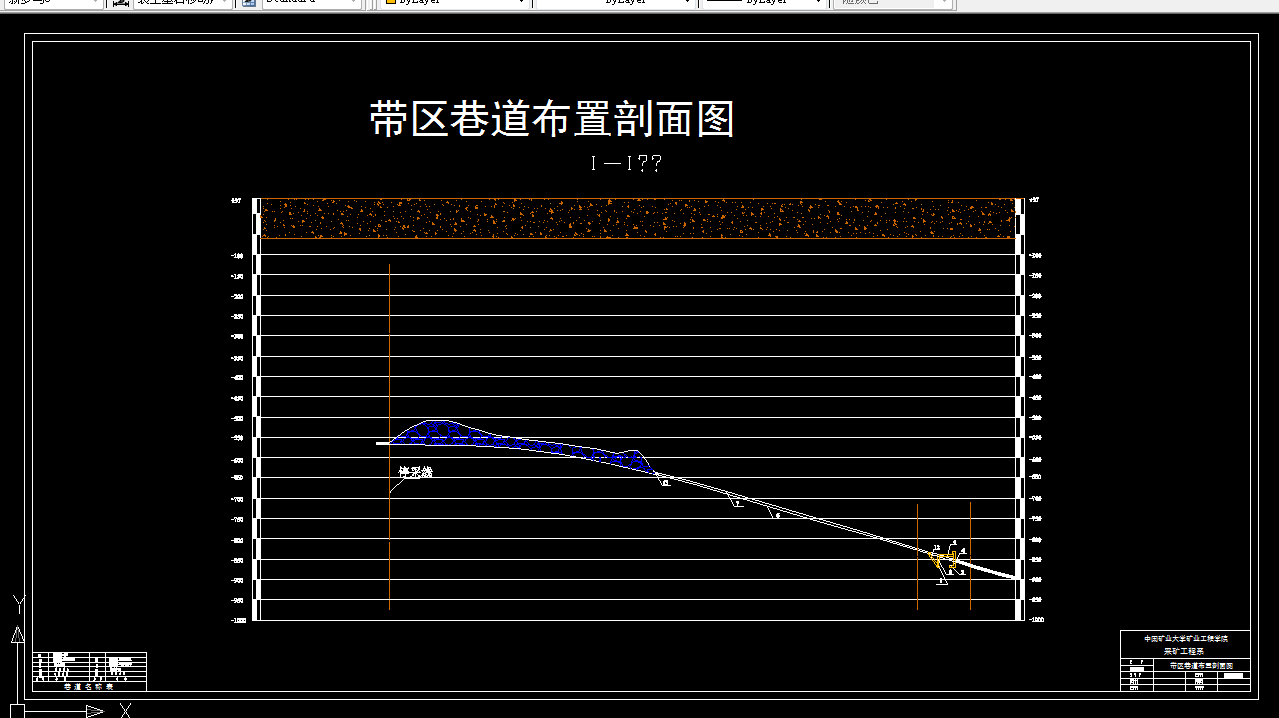This screenshot has height=718, width=1279.
Task: Click the I—I?? section subtitle text
Action: [626, 164]
